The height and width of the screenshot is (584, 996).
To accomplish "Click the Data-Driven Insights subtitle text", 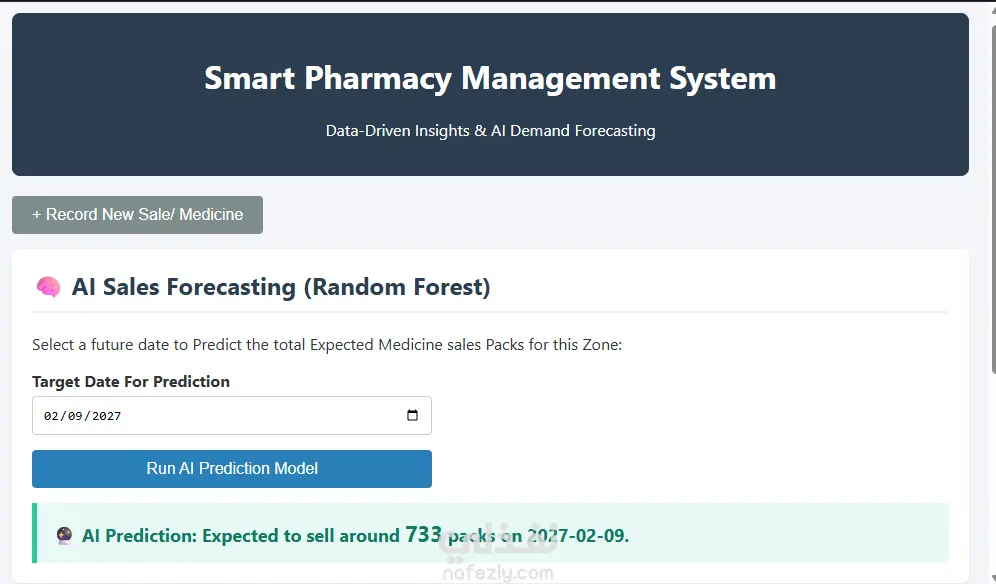I will (490, 131).
